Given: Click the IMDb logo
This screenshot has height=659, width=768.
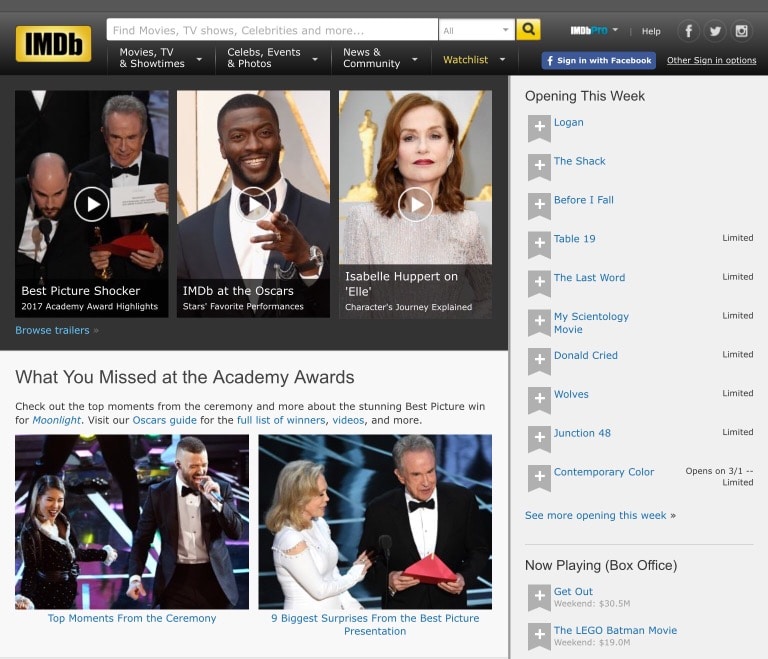Looking at the screenshot, I should click(x=53, y=44).
